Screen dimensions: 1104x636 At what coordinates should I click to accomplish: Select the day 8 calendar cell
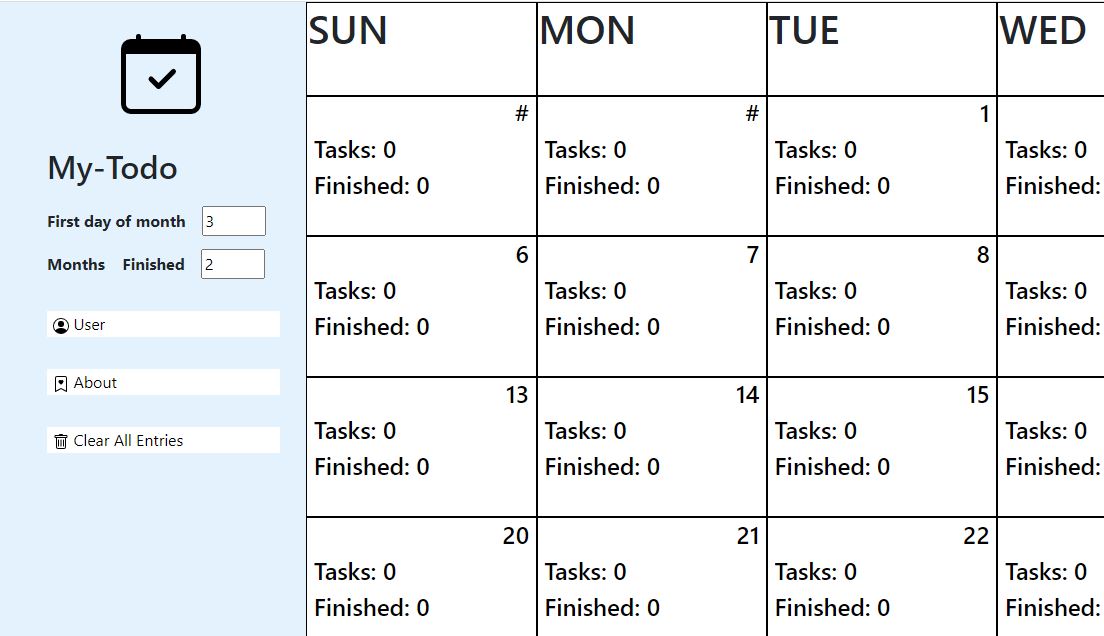[x=882, y=306]
